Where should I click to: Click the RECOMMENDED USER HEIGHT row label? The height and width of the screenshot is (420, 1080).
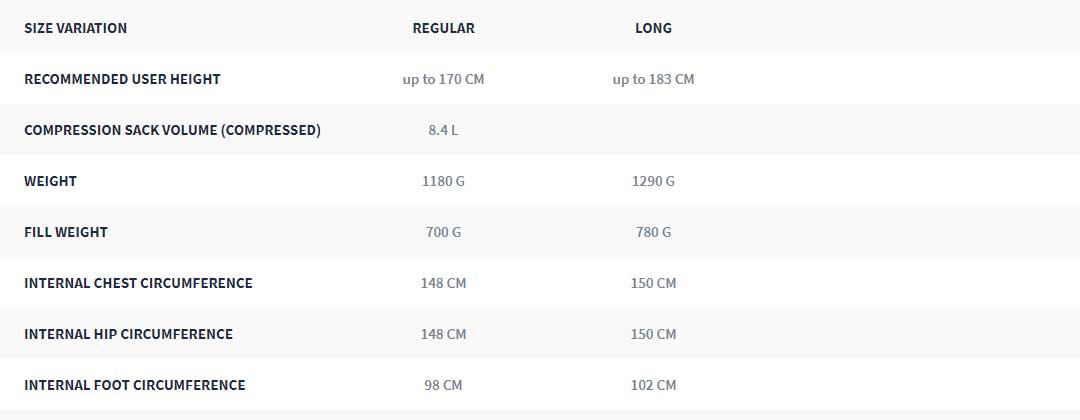[123, 79]
